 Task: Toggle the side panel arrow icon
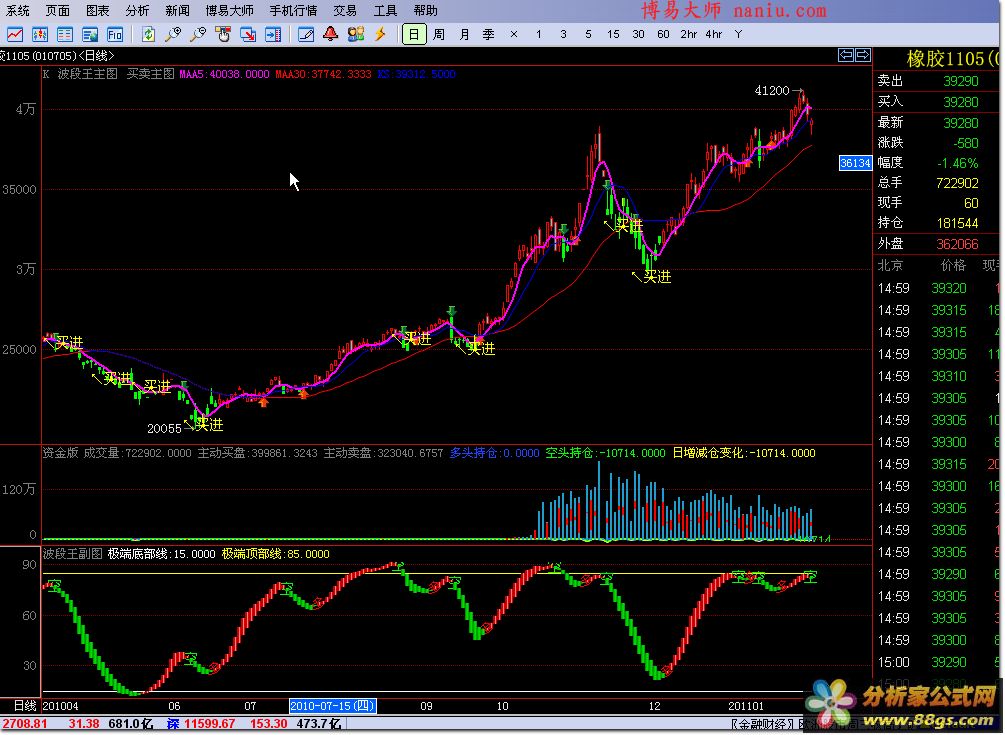click(x=273, y=35)
